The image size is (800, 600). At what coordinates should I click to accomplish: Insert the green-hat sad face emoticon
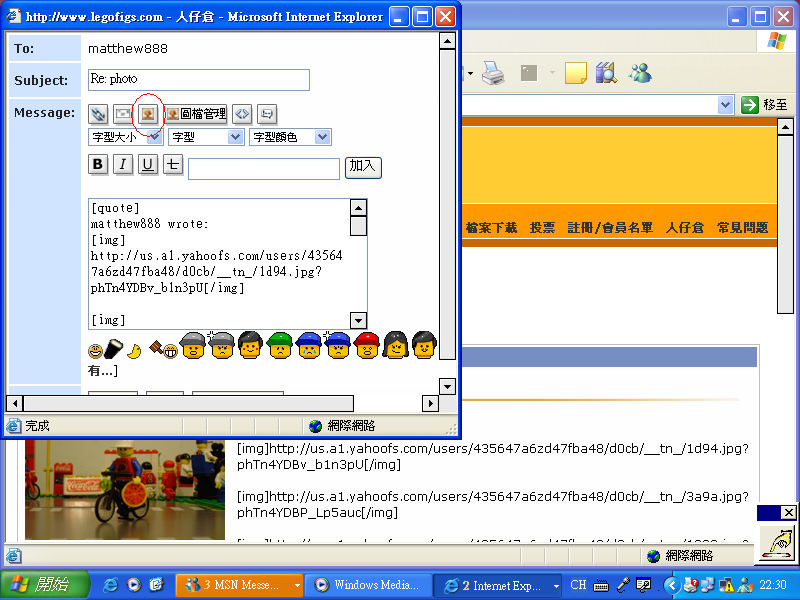coord(280,349)
